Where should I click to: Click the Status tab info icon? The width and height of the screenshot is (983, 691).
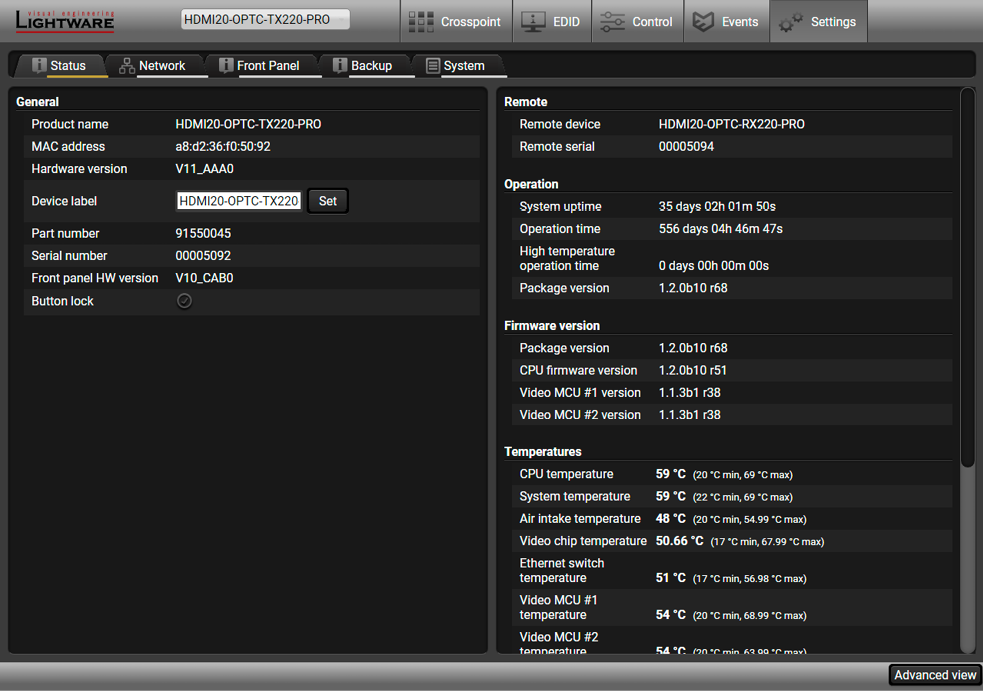pyautogui.click(x=39, y=65)
